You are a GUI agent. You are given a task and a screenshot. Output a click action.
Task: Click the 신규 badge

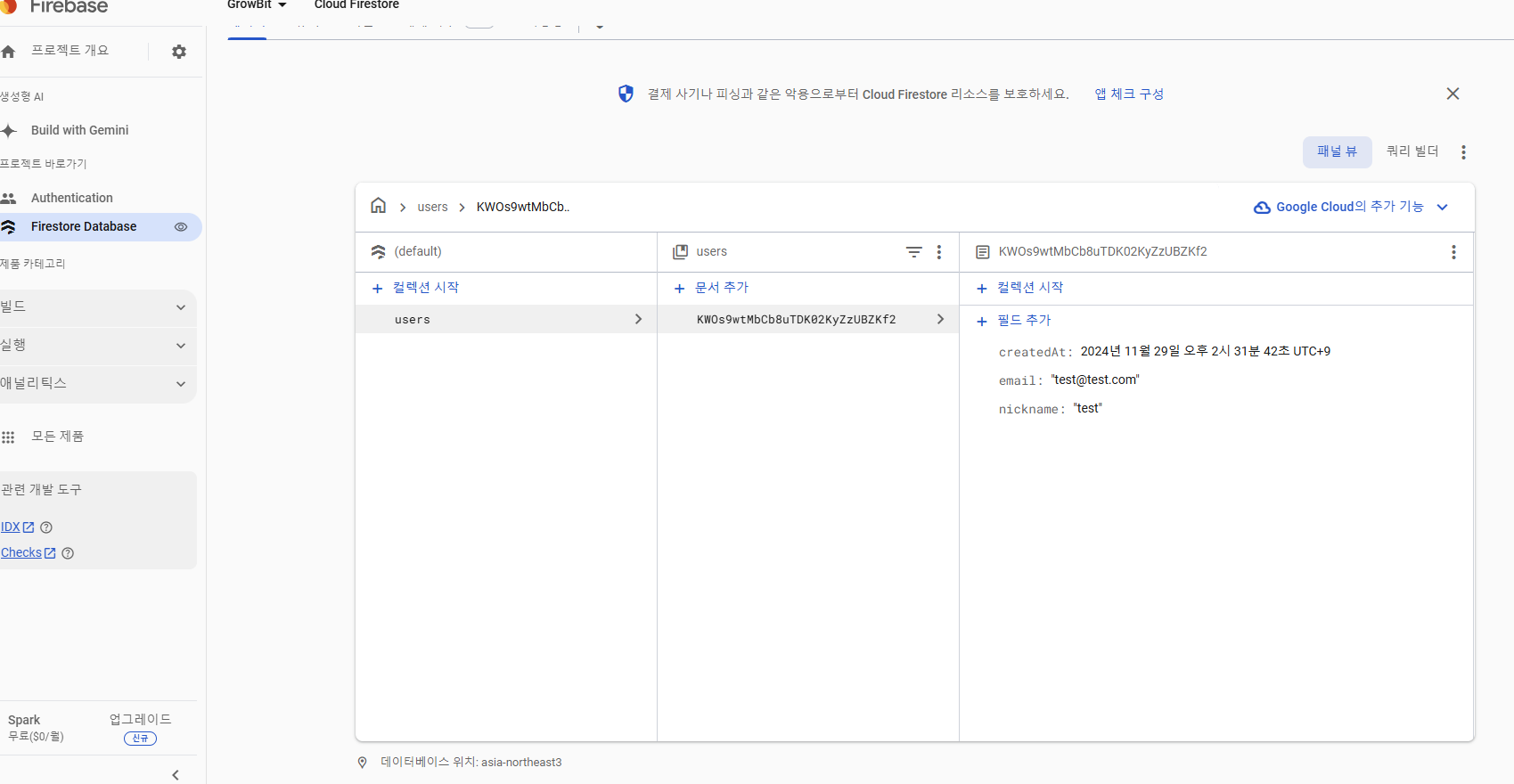tap(140, 739)
